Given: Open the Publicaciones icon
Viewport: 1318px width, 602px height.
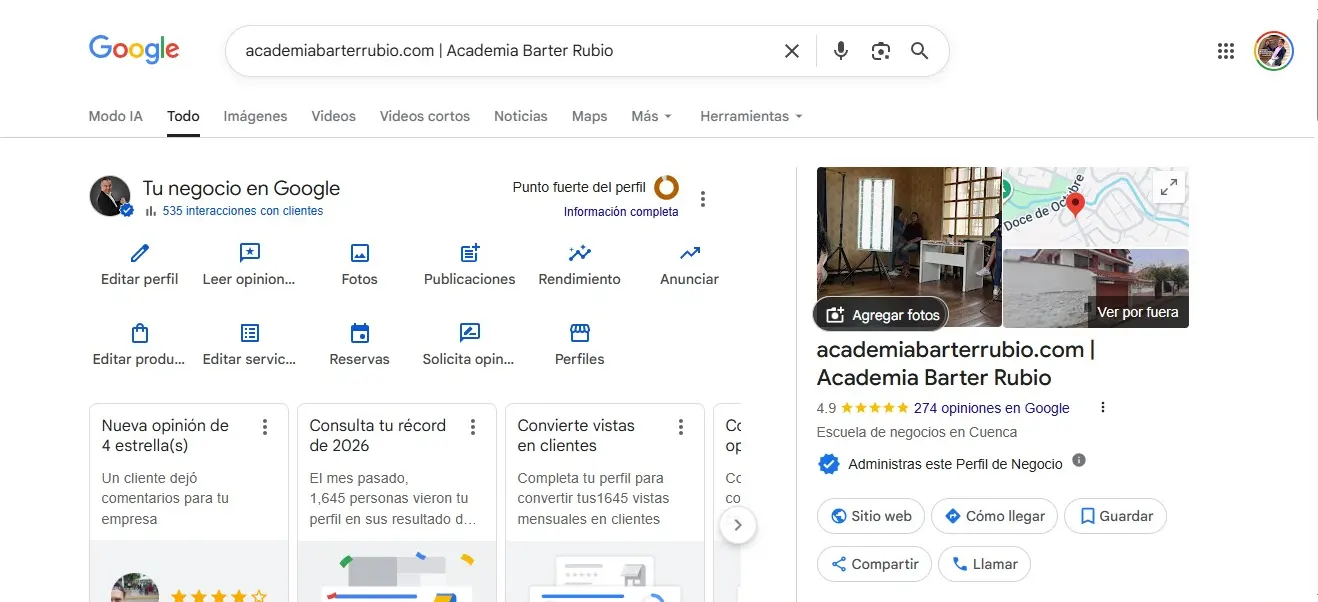Looking at the screenshot, I should coord(470,253).
